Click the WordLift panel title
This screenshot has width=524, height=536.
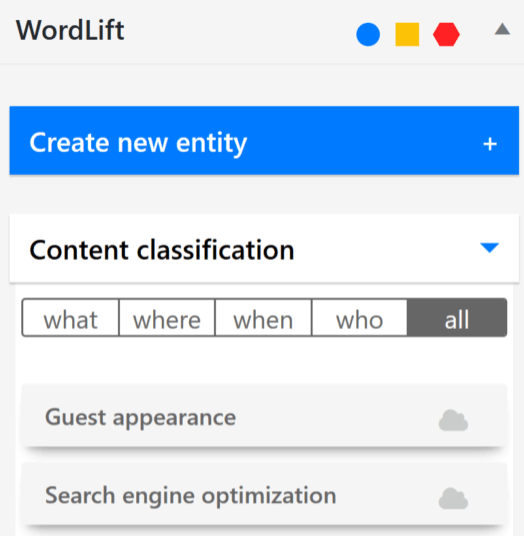pyautogui.click(x=70, y=30)
